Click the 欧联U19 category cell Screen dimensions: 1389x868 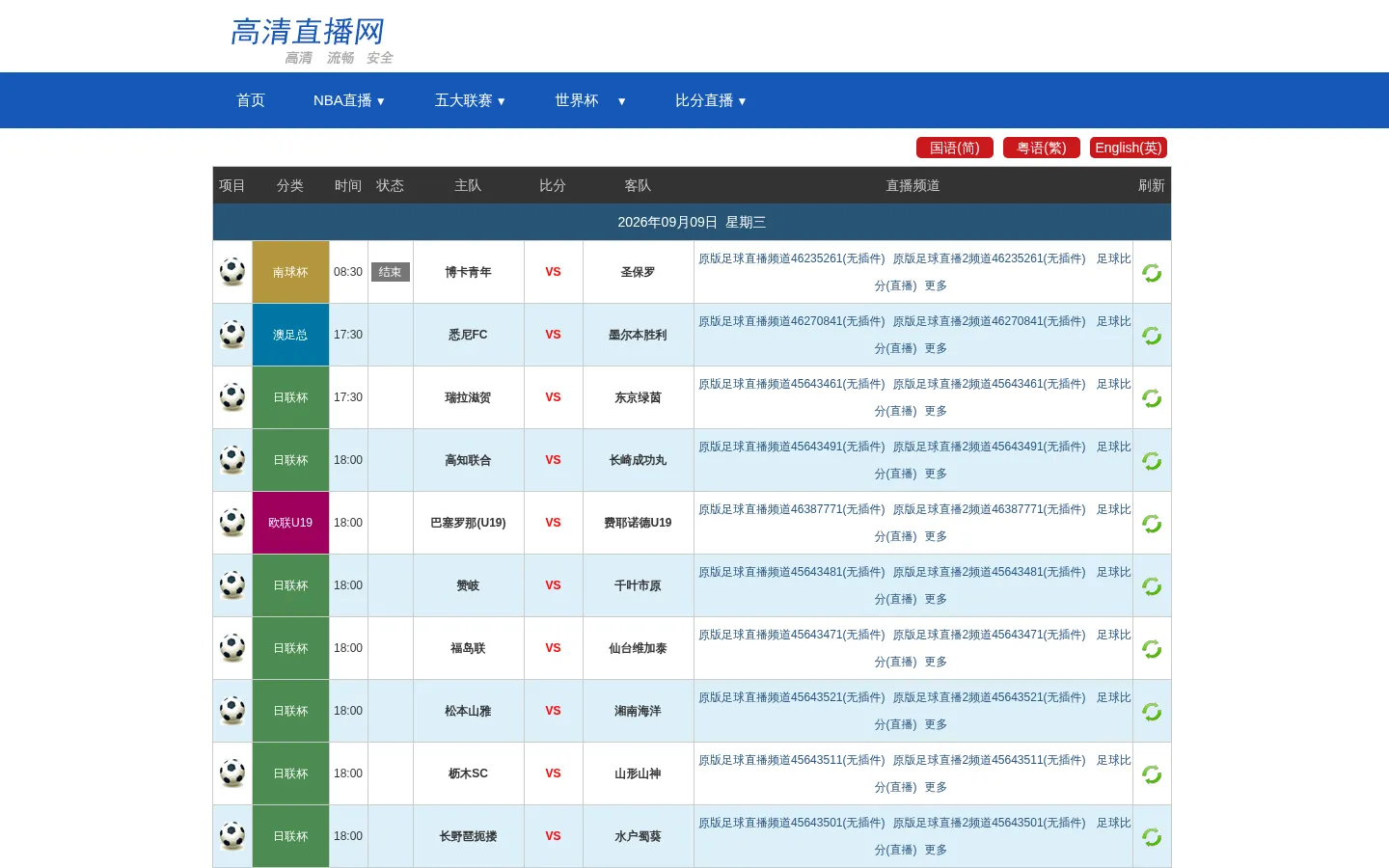[x=290, y=523]
